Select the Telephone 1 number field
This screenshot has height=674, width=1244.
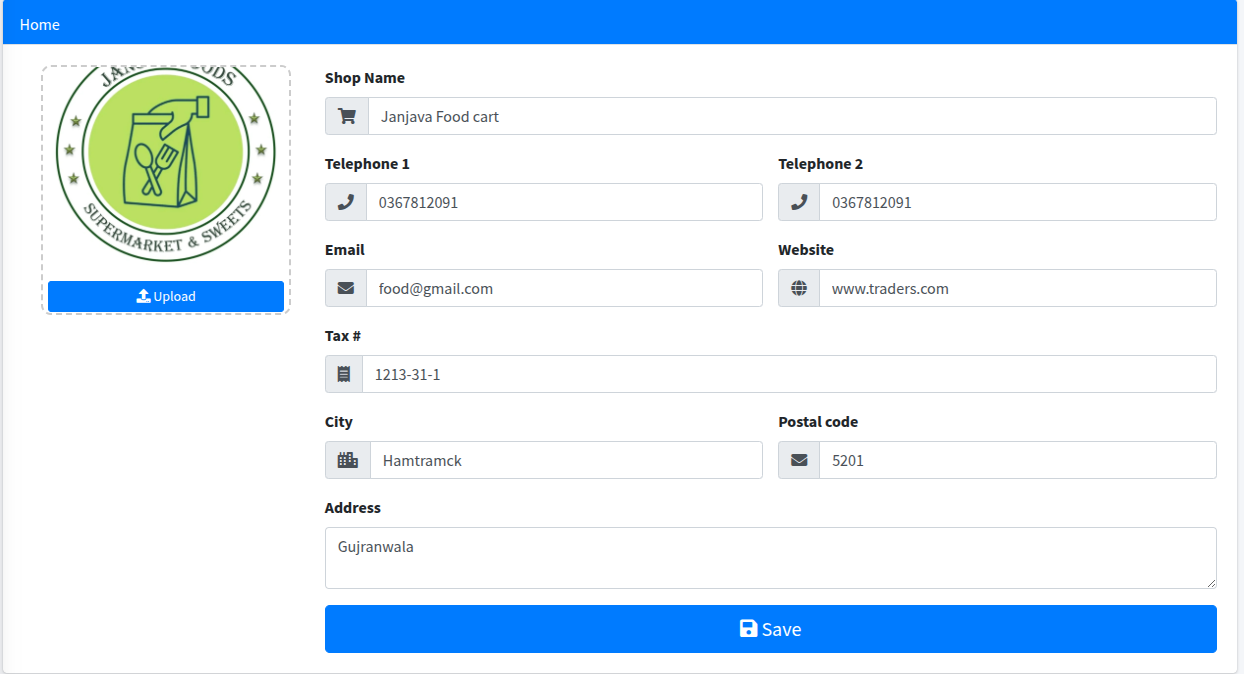coord(564,202)
